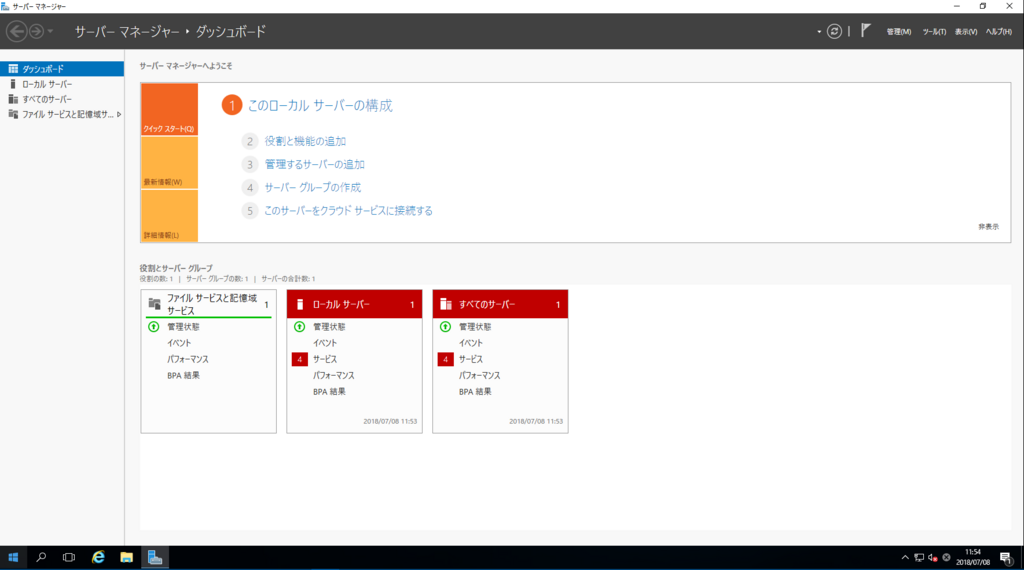
Task: Click the すべてのサーバー sidebar icon
Action: (x=13, y=99)
